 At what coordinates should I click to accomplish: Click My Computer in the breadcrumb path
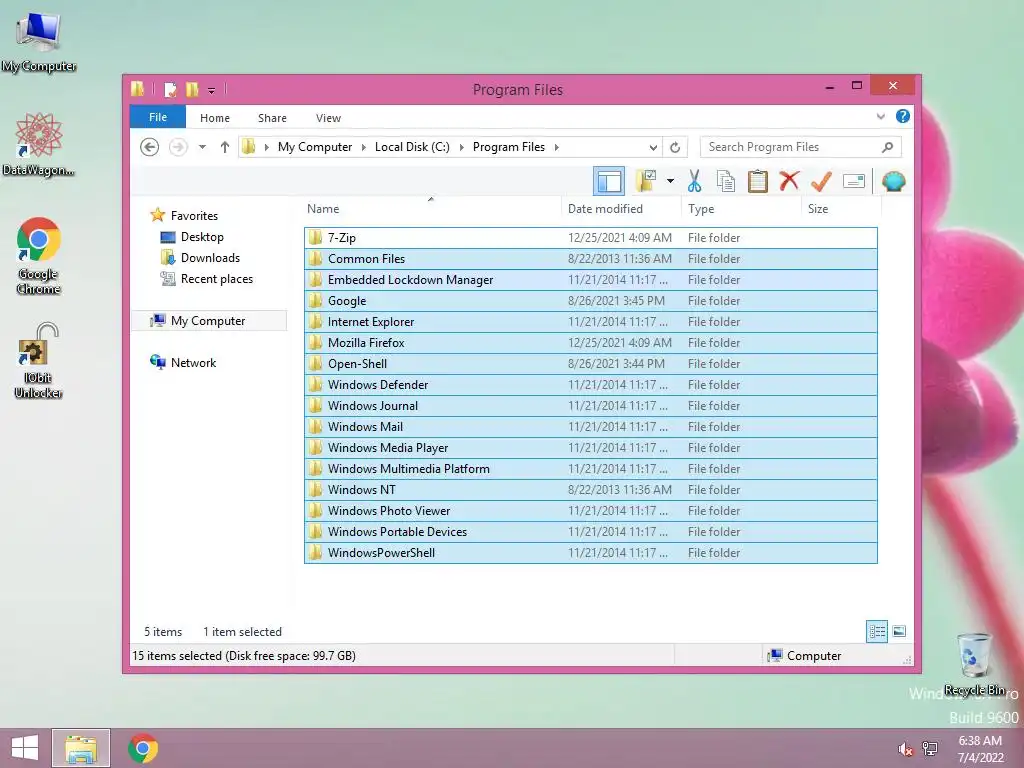(x=315, y=147)
